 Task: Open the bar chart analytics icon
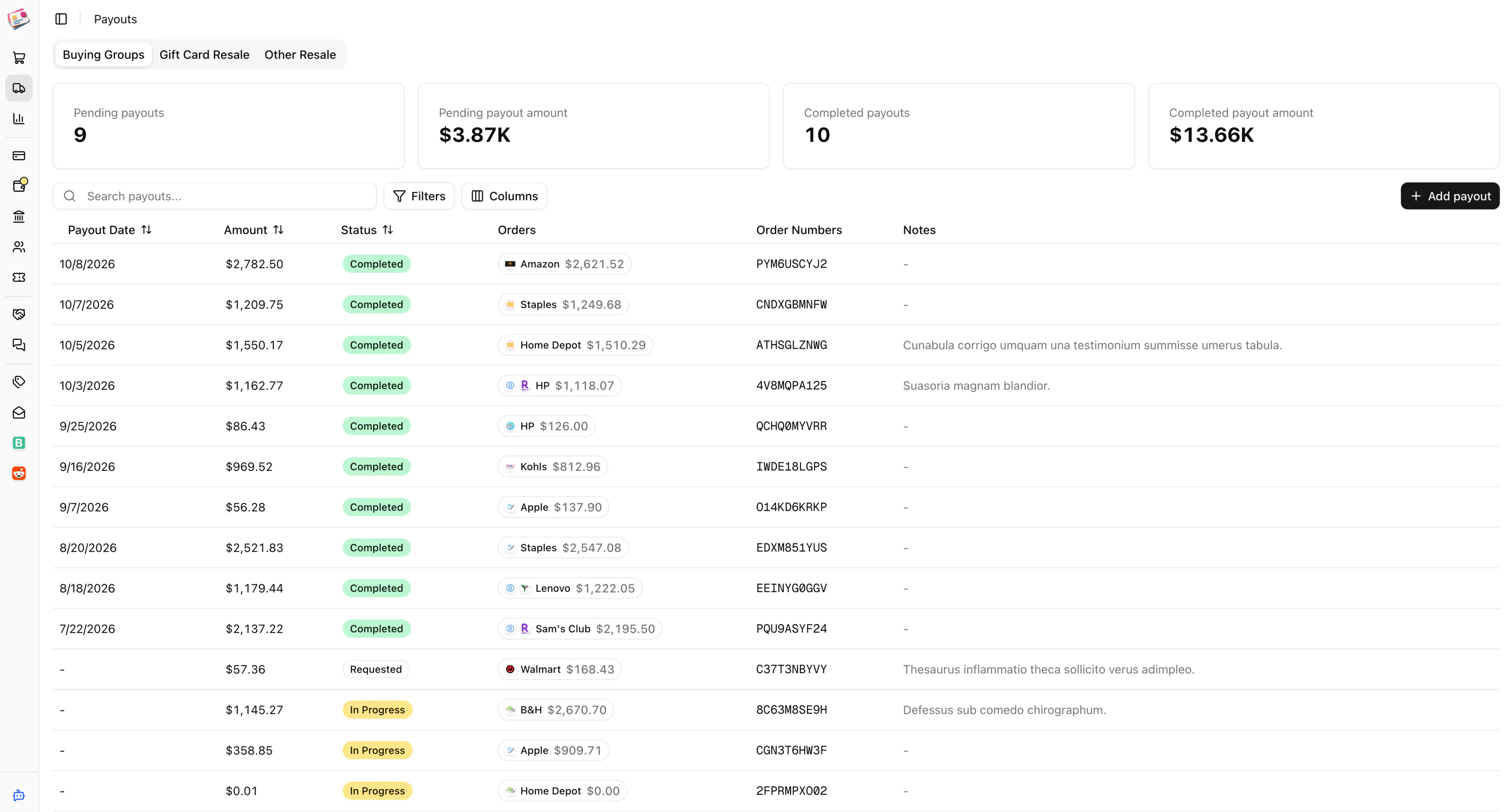(x=19, y=119)
